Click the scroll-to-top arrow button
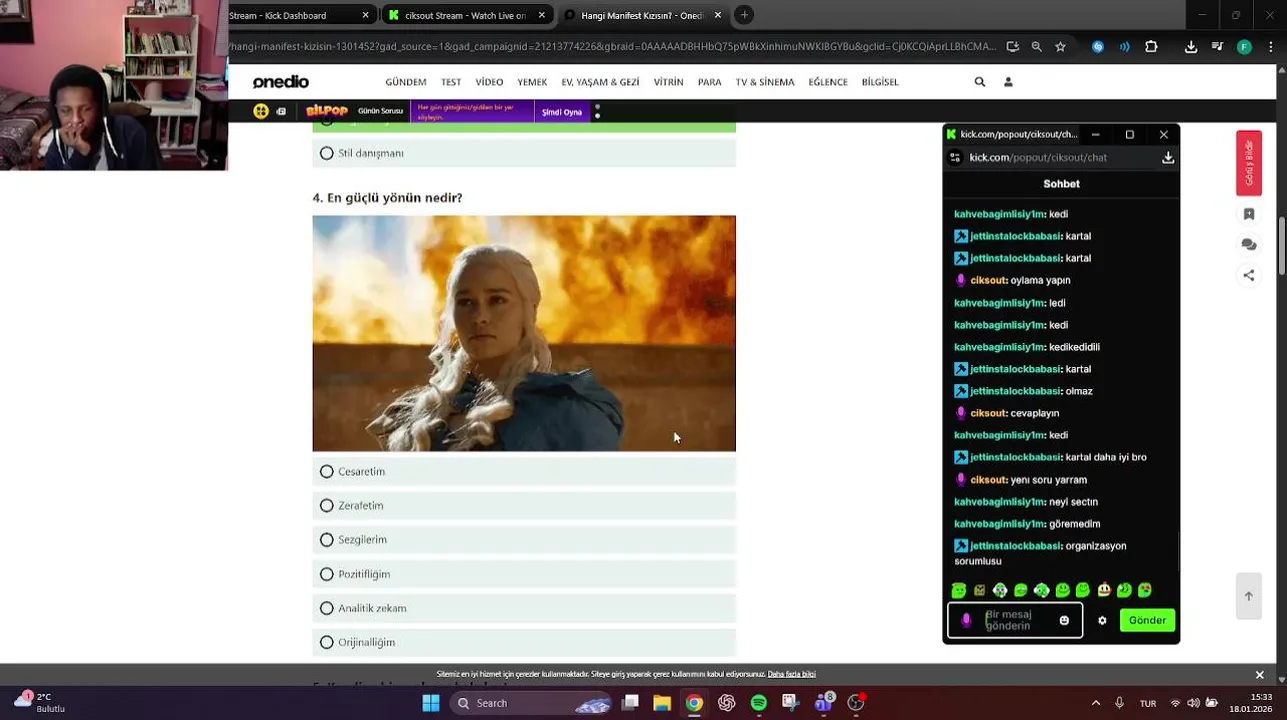This screenshot has height=720, width=1287. [x=1248, y=596]
